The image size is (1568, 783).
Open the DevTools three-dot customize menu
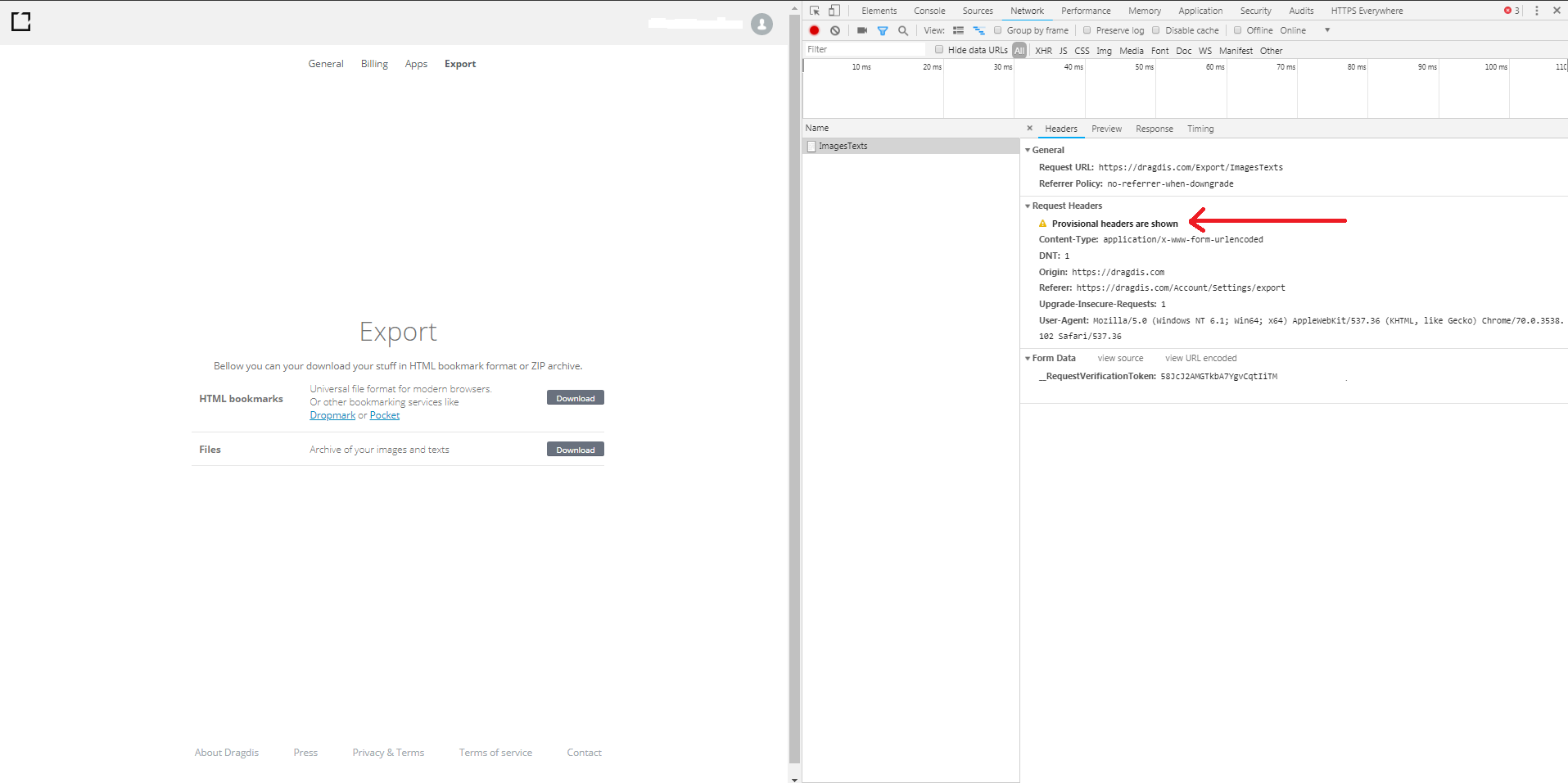(1537, 11)
